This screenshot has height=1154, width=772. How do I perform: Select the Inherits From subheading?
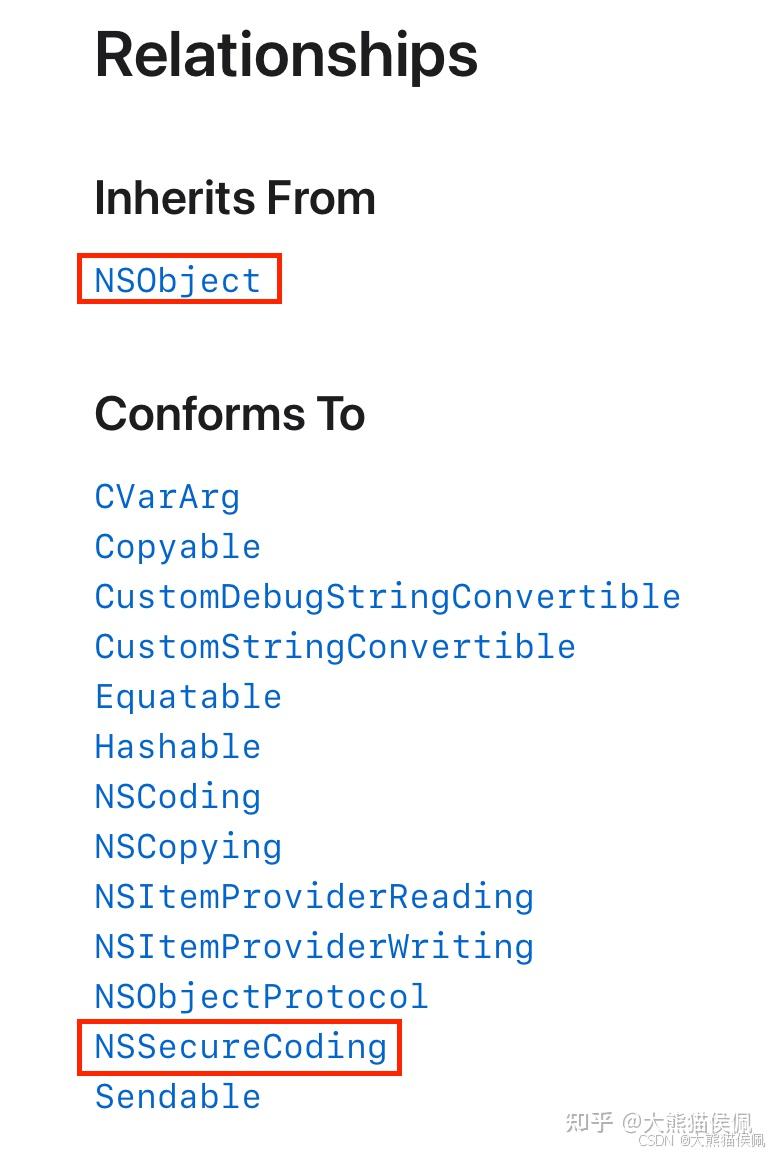click(x=235, y=198)
